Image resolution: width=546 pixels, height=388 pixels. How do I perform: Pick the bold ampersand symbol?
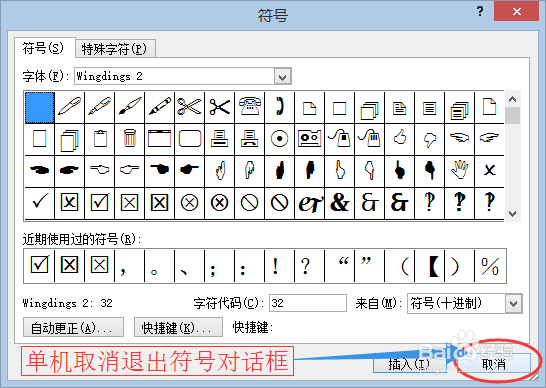tap(340, 203)
